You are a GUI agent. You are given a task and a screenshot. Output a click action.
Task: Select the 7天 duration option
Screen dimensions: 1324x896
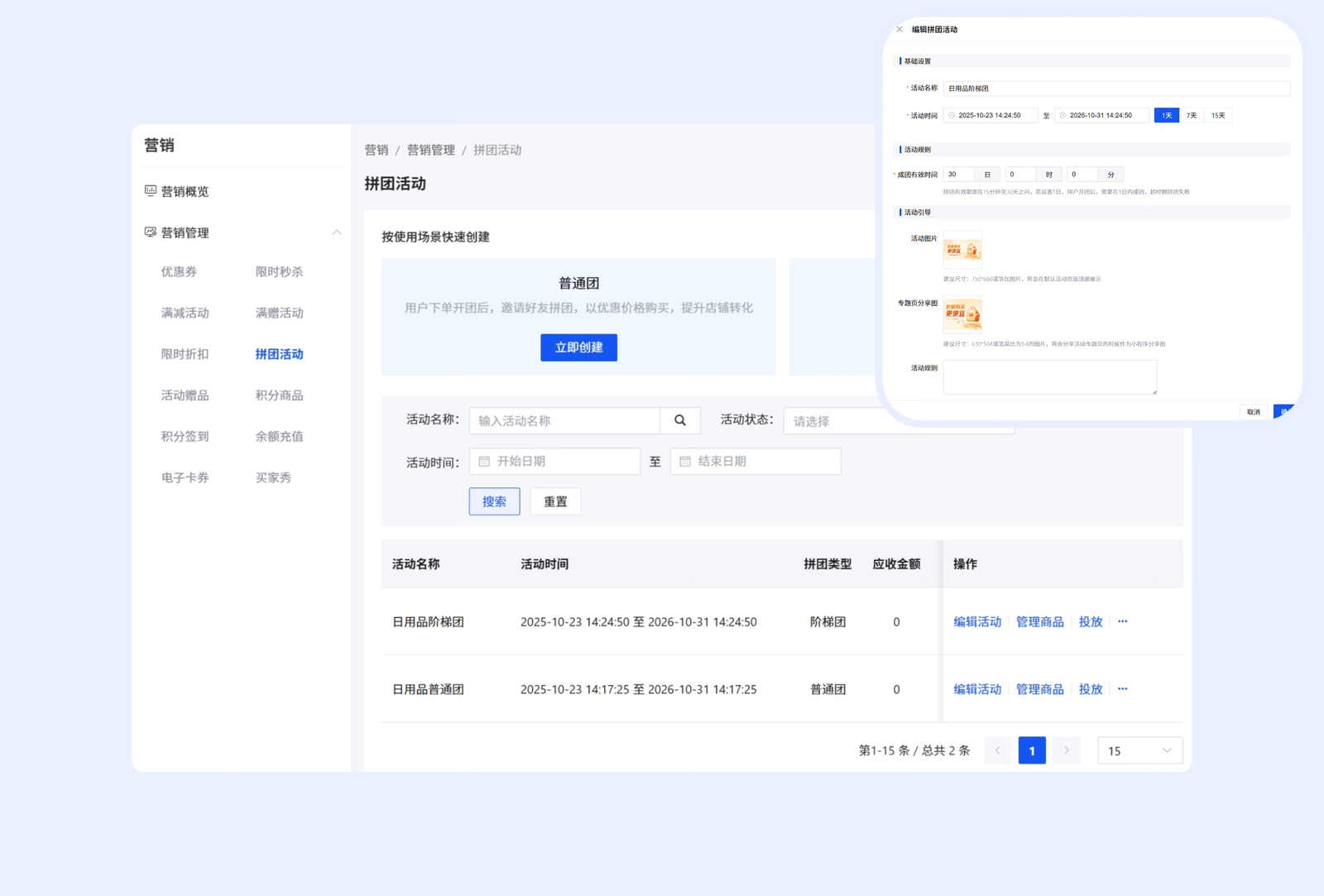[x=1192, y=116]
